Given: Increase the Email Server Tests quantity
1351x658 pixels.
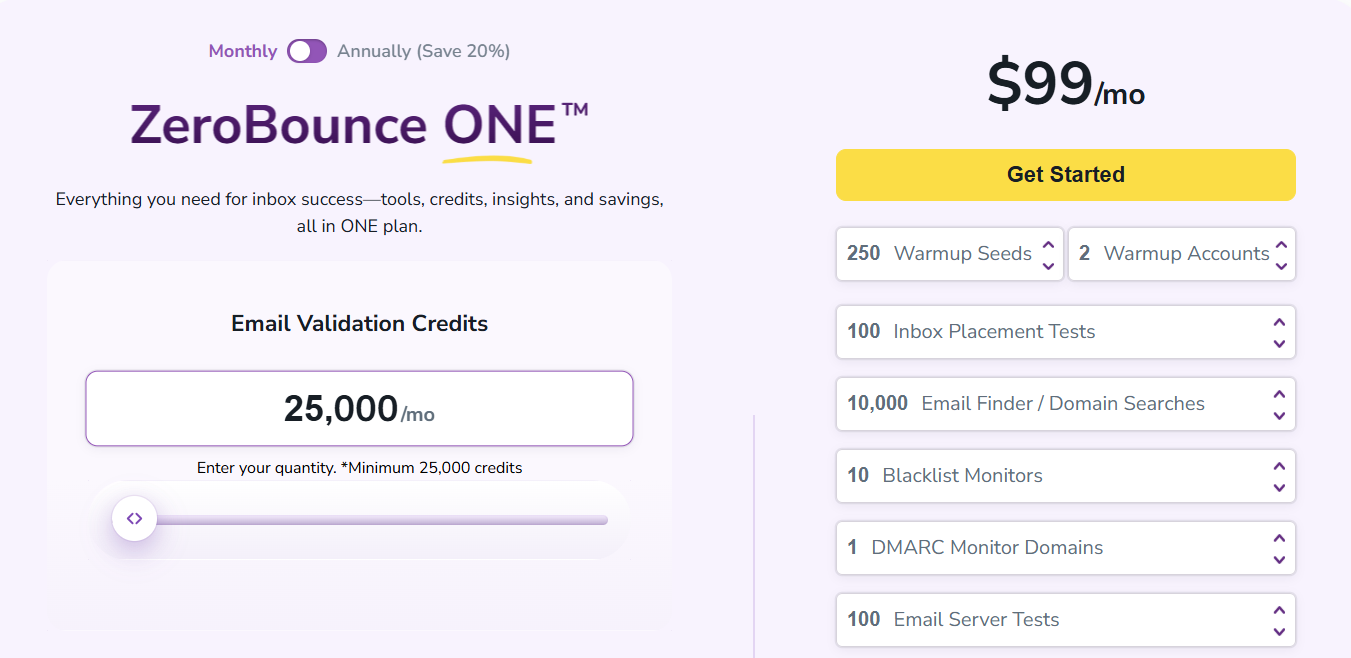Looking at the screenshot, I should point(1280,611).
